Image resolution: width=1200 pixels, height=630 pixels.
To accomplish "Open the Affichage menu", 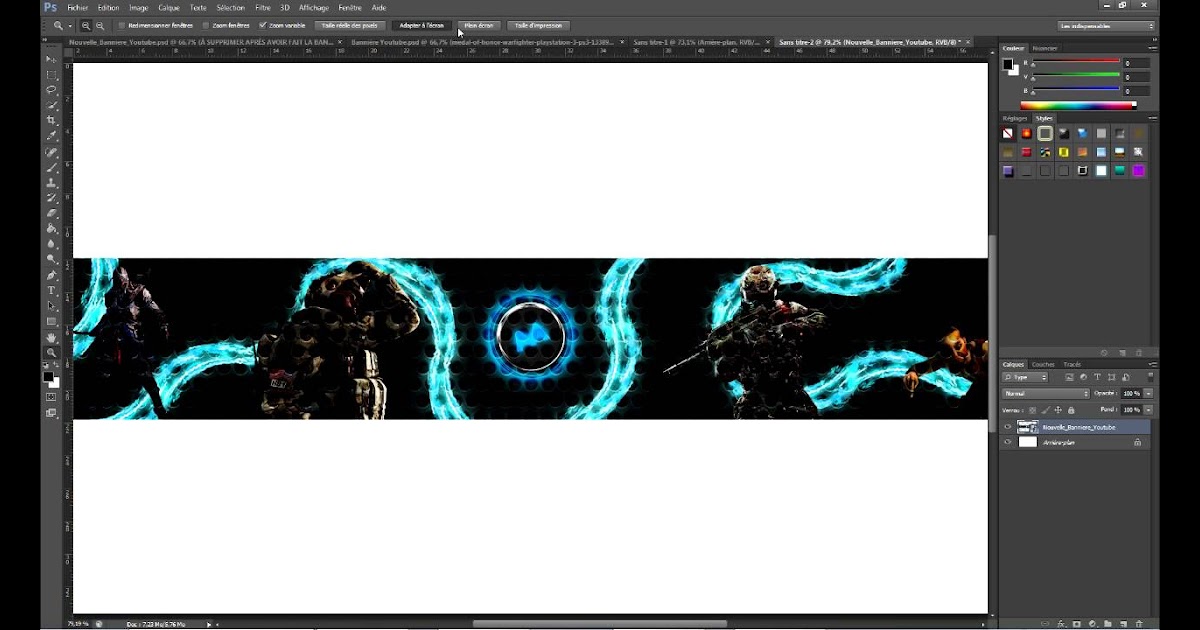I will click(314, 7).
